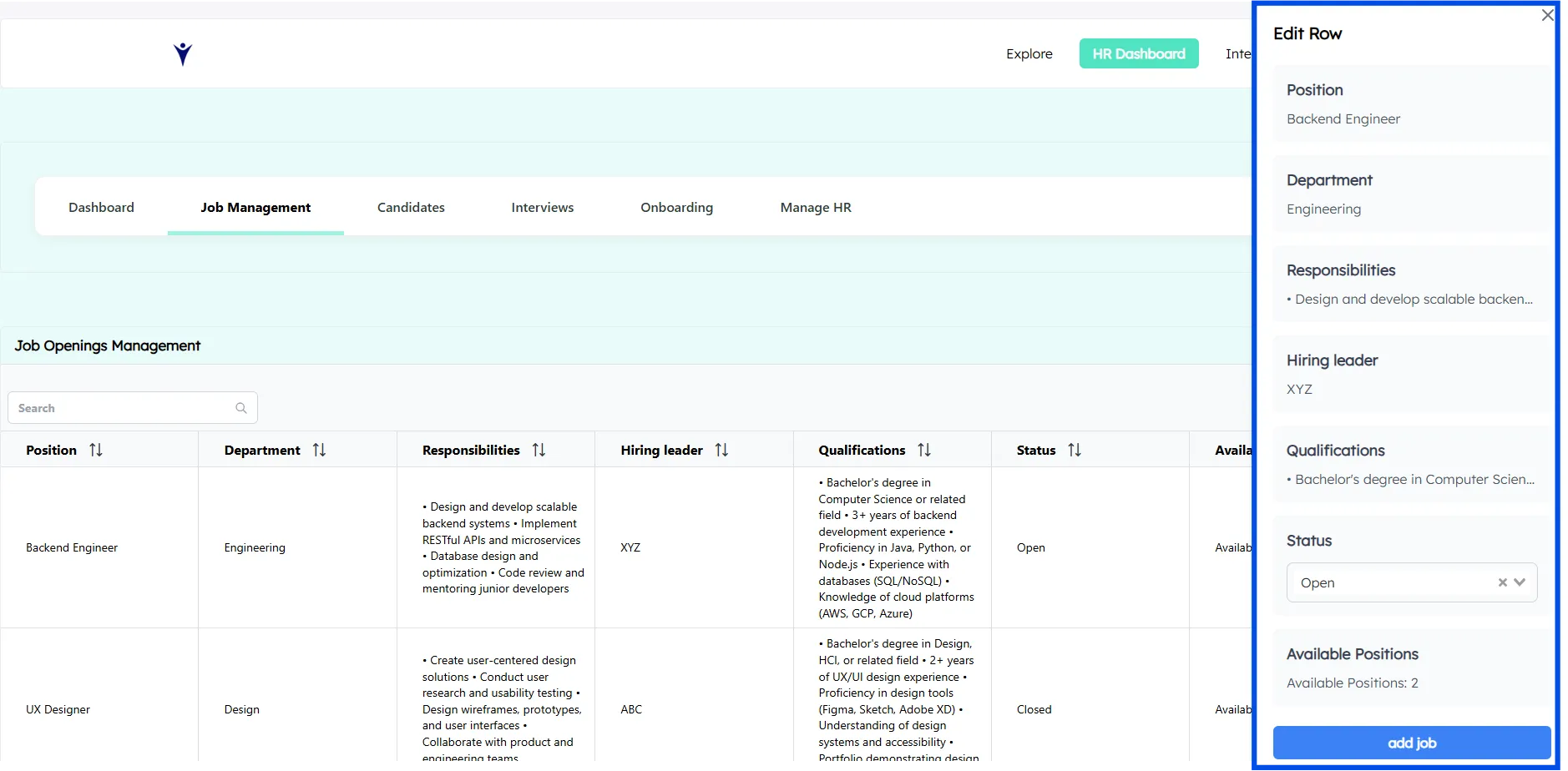Click the HR Dashboard button
The image size is (1568, 771).
(1138, 53)
